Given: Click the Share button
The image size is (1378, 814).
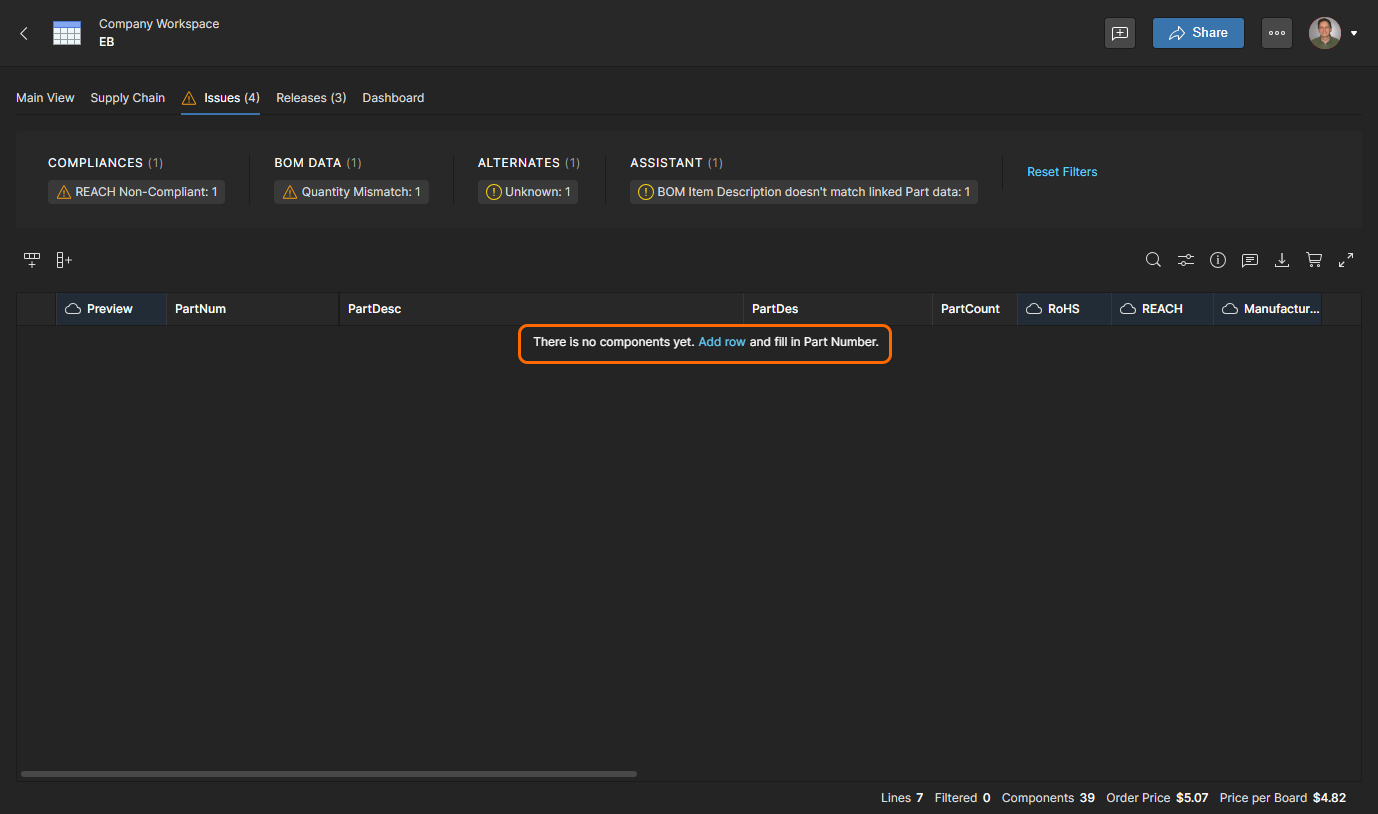Looking at the screenshot, I should pos(1198,33).
